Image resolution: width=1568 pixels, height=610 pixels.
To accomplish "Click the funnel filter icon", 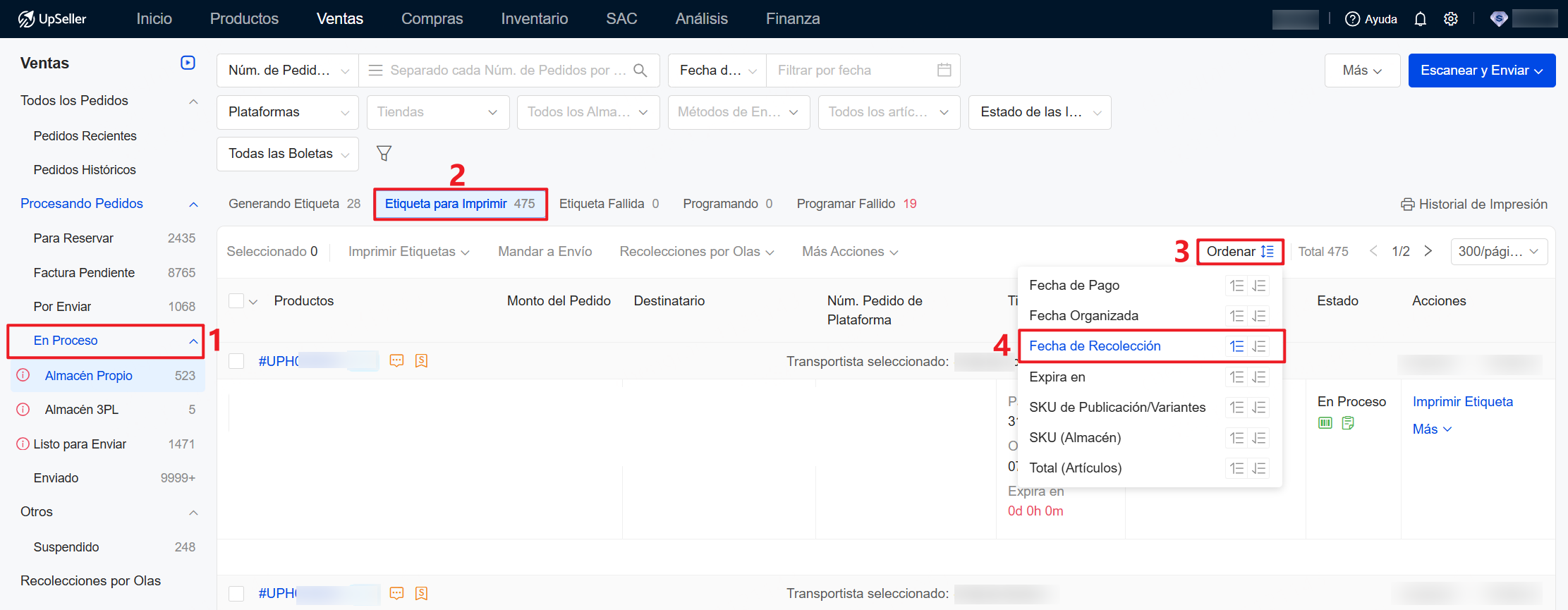I will tap(384, 153).
